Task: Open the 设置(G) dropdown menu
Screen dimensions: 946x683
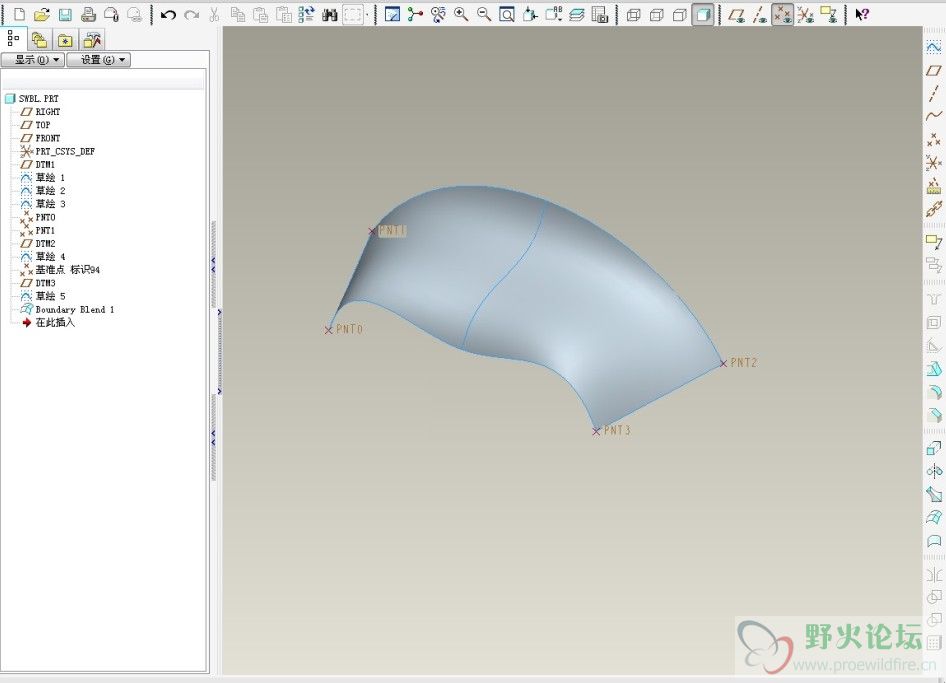Action: click(x=98, y=60)
